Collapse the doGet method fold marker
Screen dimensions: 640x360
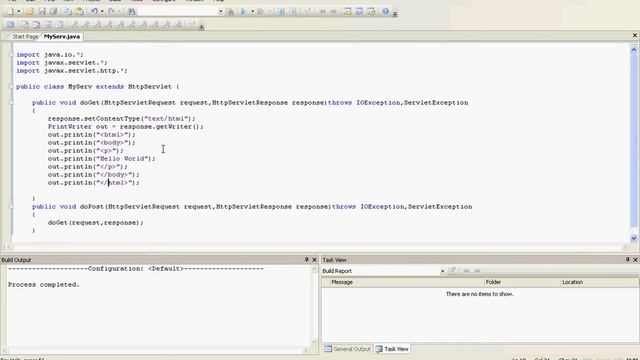pyautogui.click(x=11, y=102)
